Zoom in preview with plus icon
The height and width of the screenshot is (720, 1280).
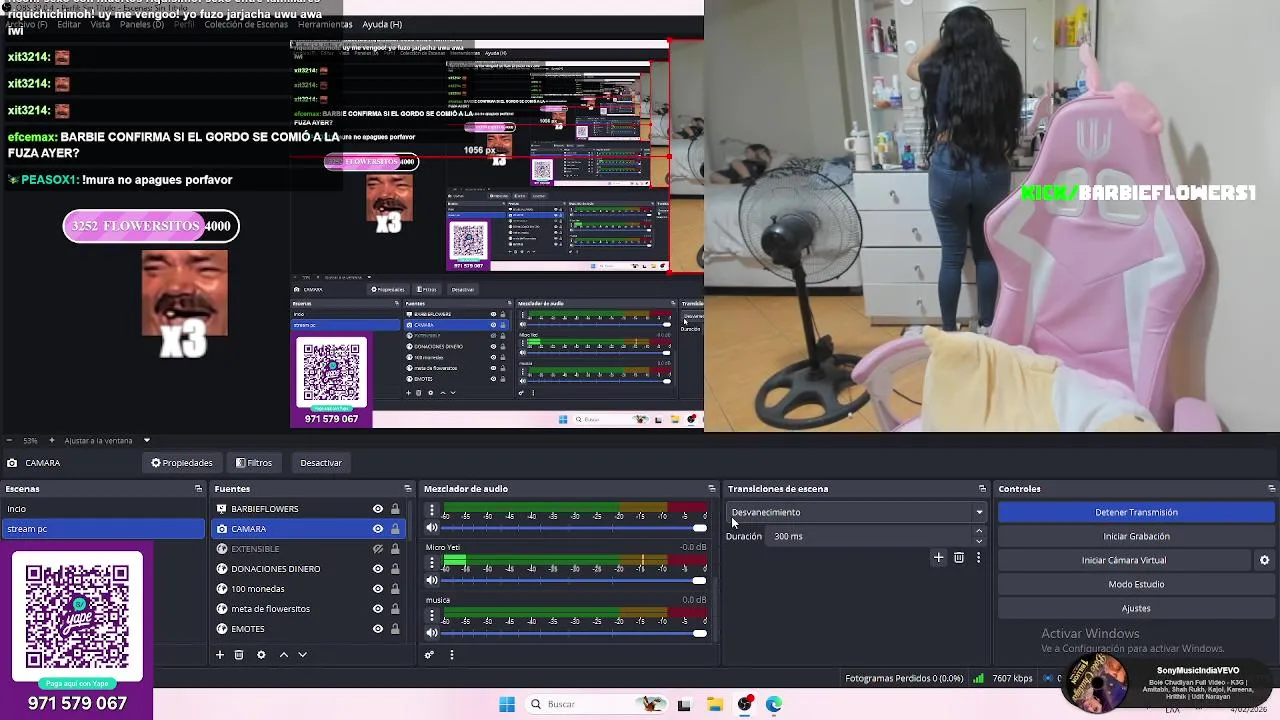click(50, 441)
